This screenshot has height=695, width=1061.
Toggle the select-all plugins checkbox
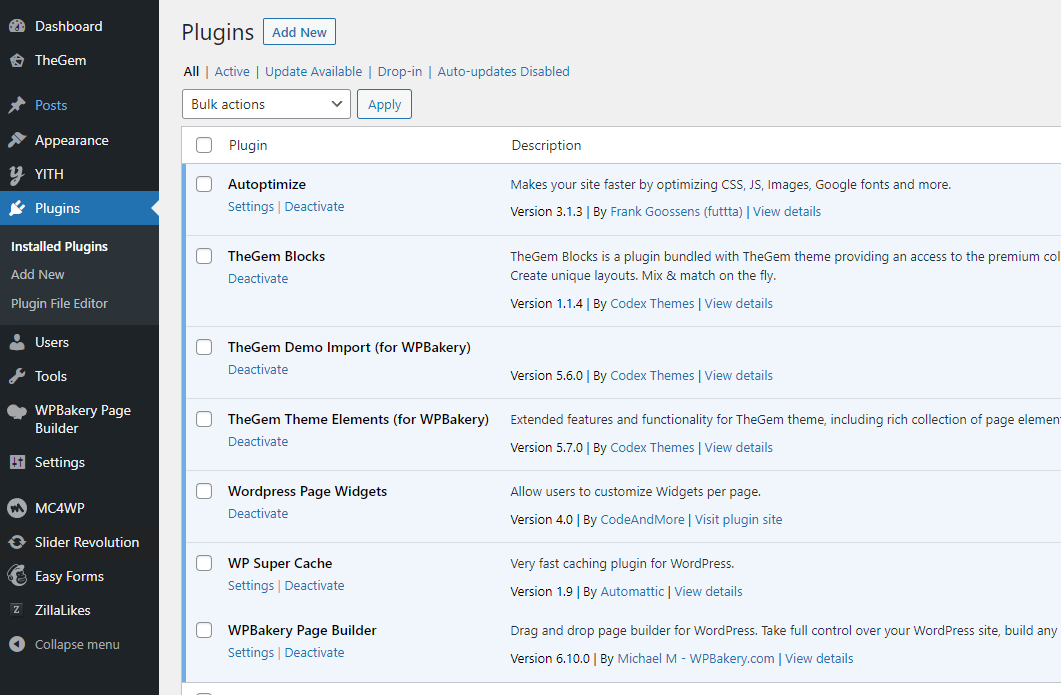coord(204,145)
